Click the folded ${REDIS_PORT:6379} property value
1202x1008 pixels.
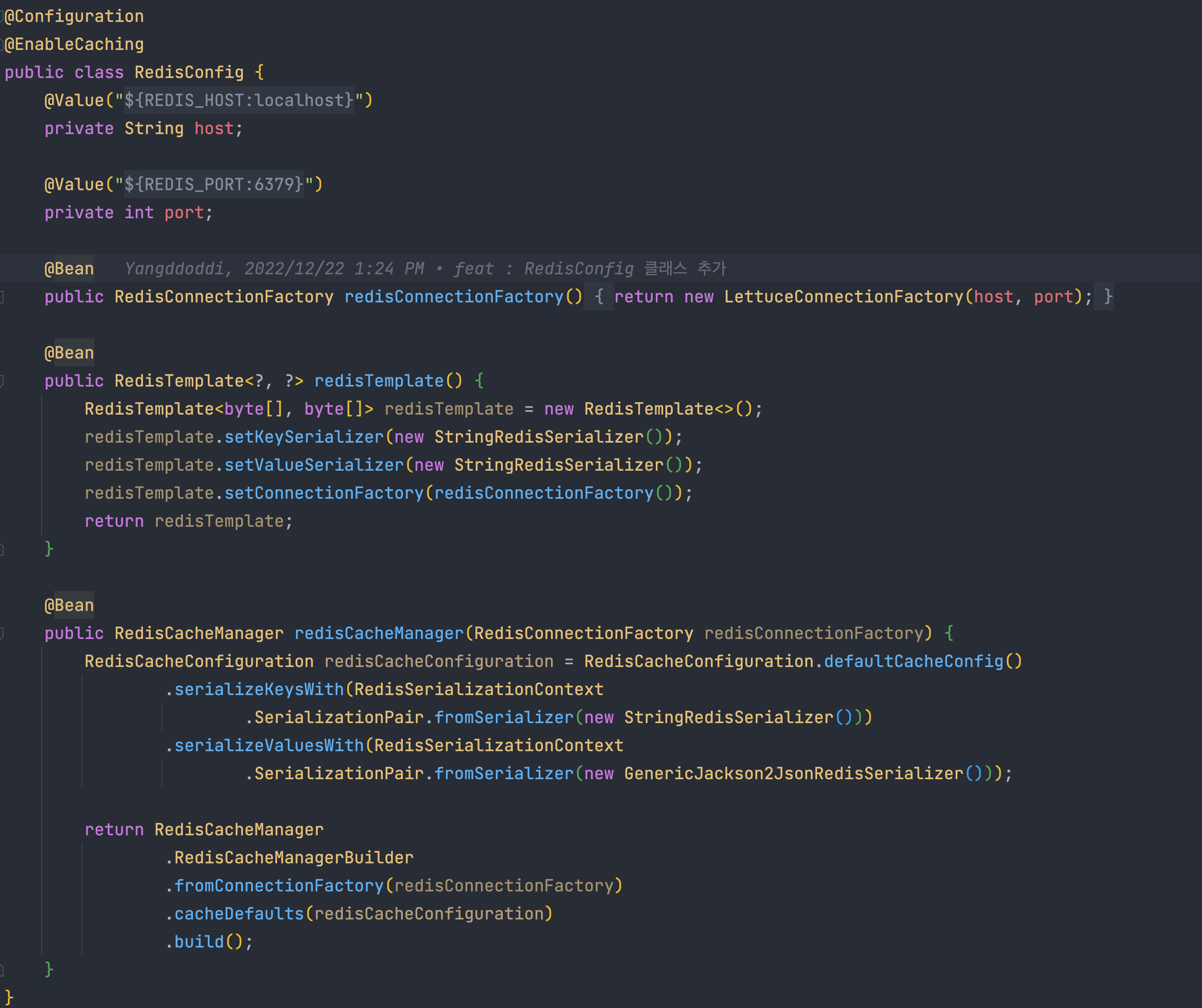213,185
